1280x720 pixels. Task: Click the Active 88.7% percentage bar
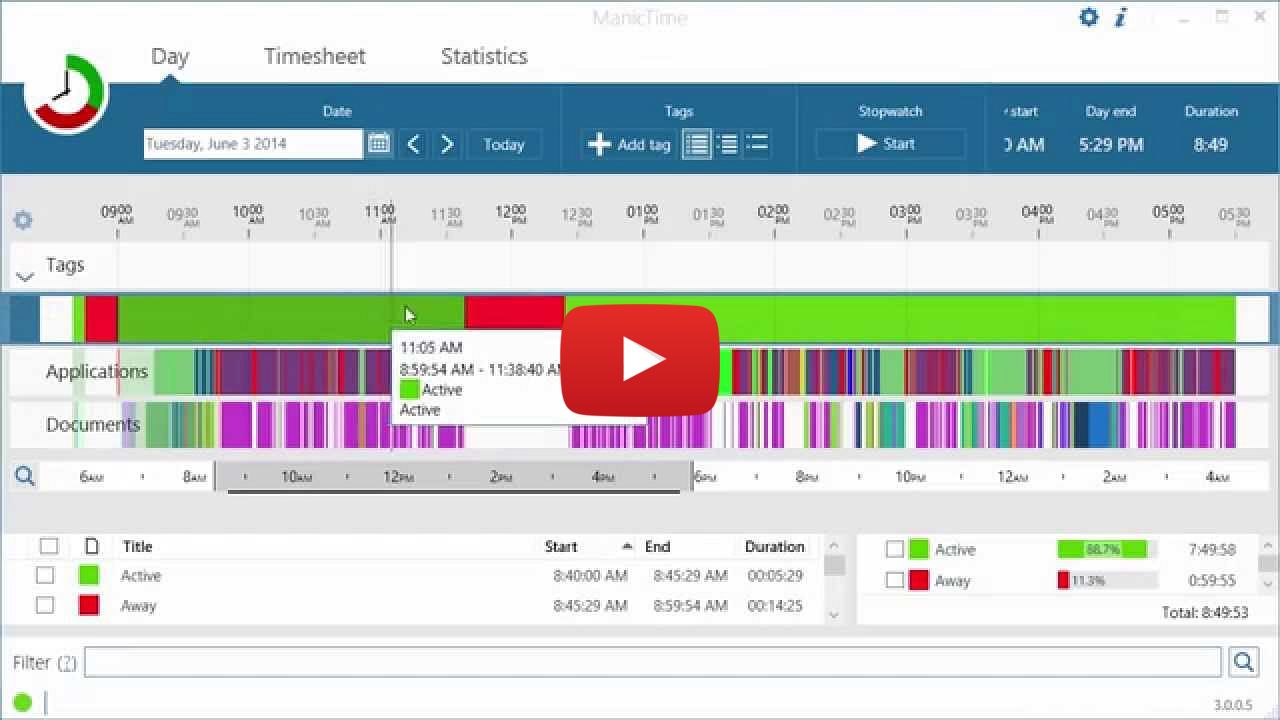(1108, 549)
